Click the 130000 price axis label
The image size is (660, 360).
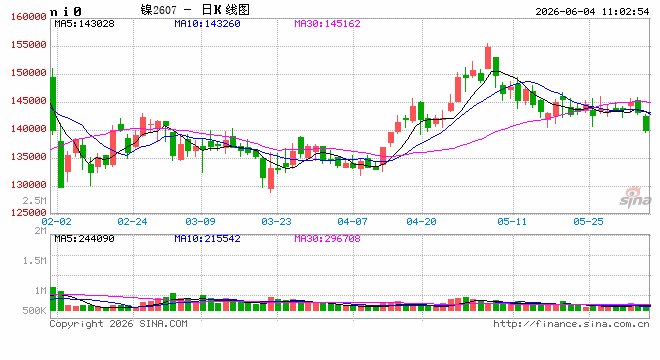click(28, 185)
